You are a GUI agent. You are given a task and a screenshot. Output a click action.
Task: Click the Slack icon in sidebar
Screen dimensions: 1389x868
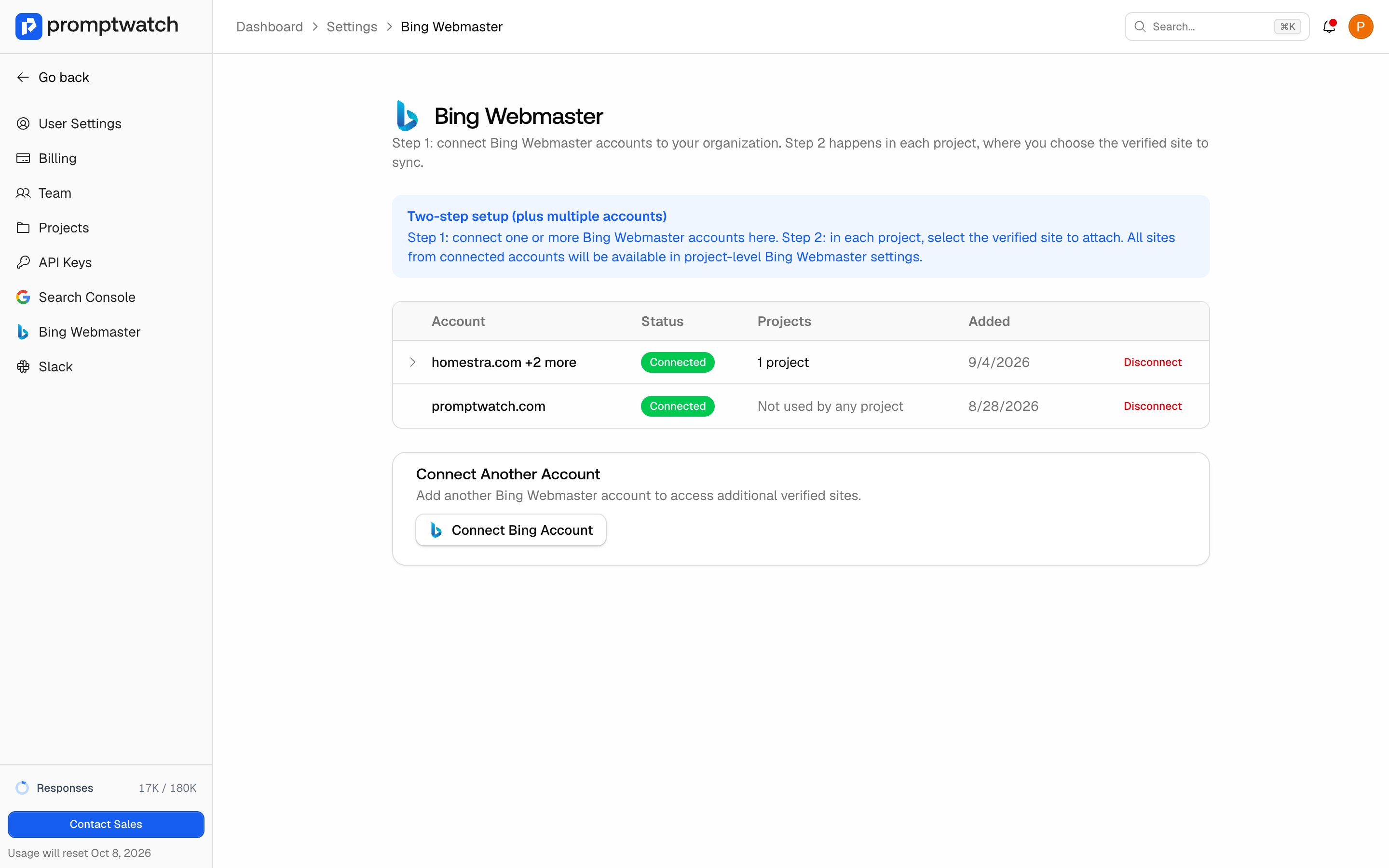[x=23, y=367]
